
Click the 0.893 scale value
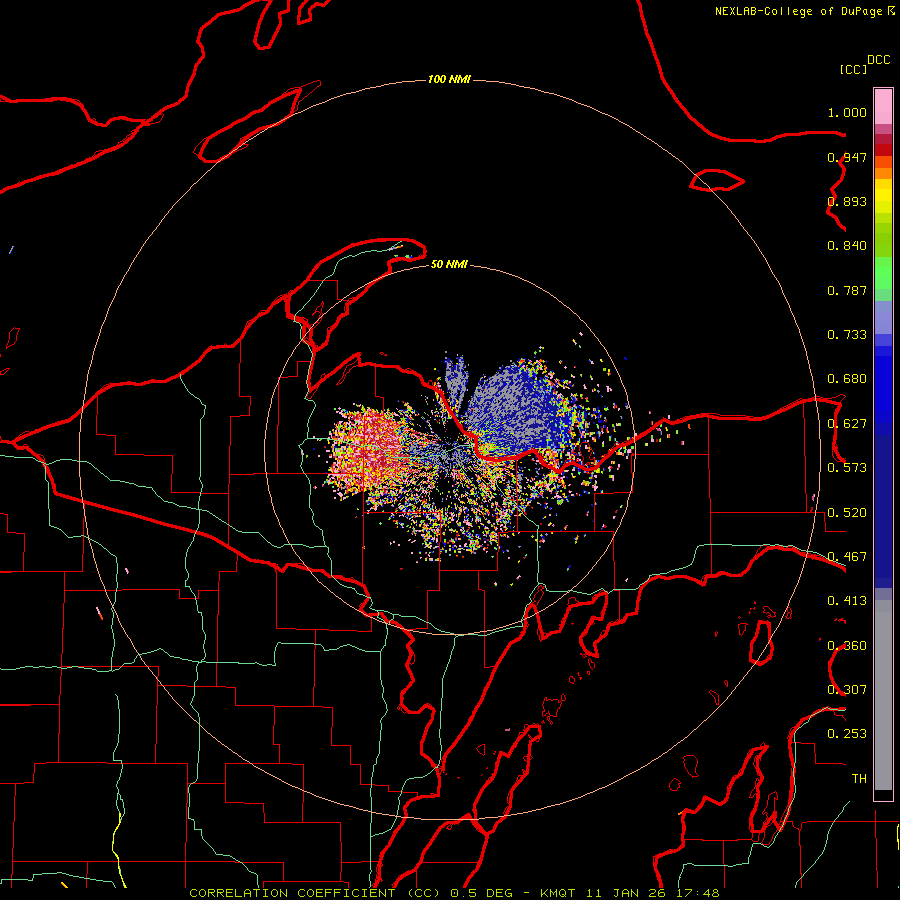coord(847,201)
